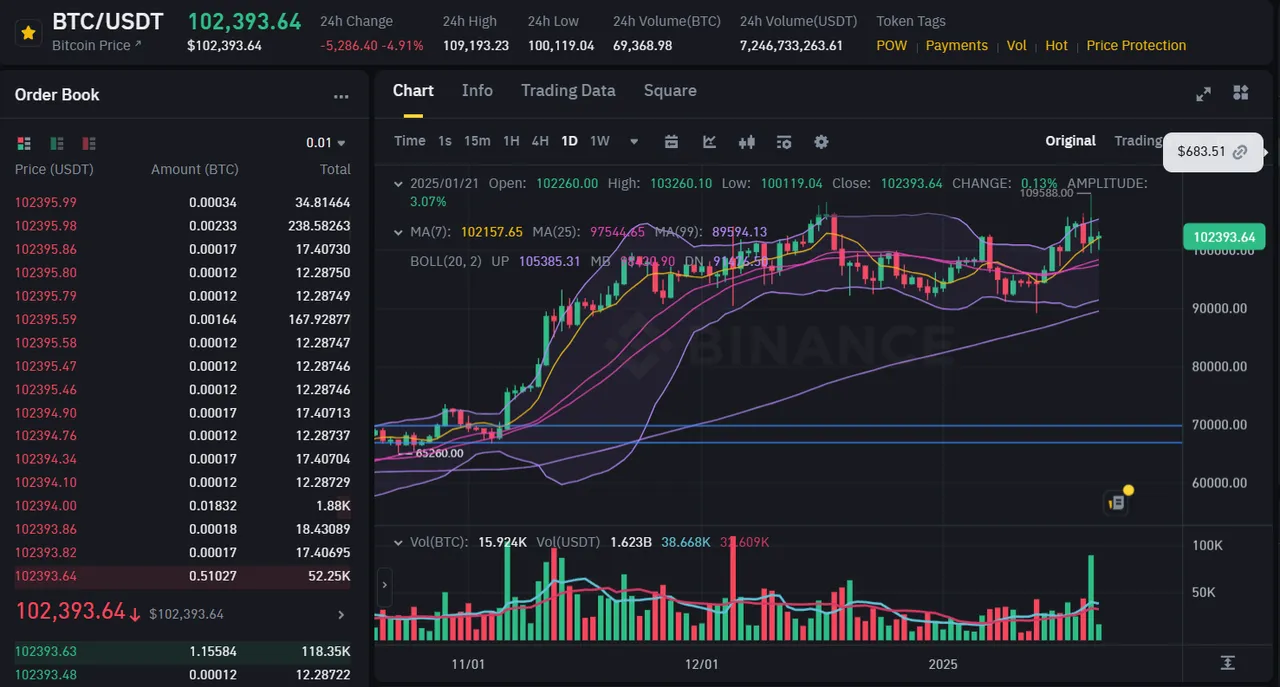Click the upper blue horizontal line near 70000
Screen dimensions: 1280x687
[778, 426]
